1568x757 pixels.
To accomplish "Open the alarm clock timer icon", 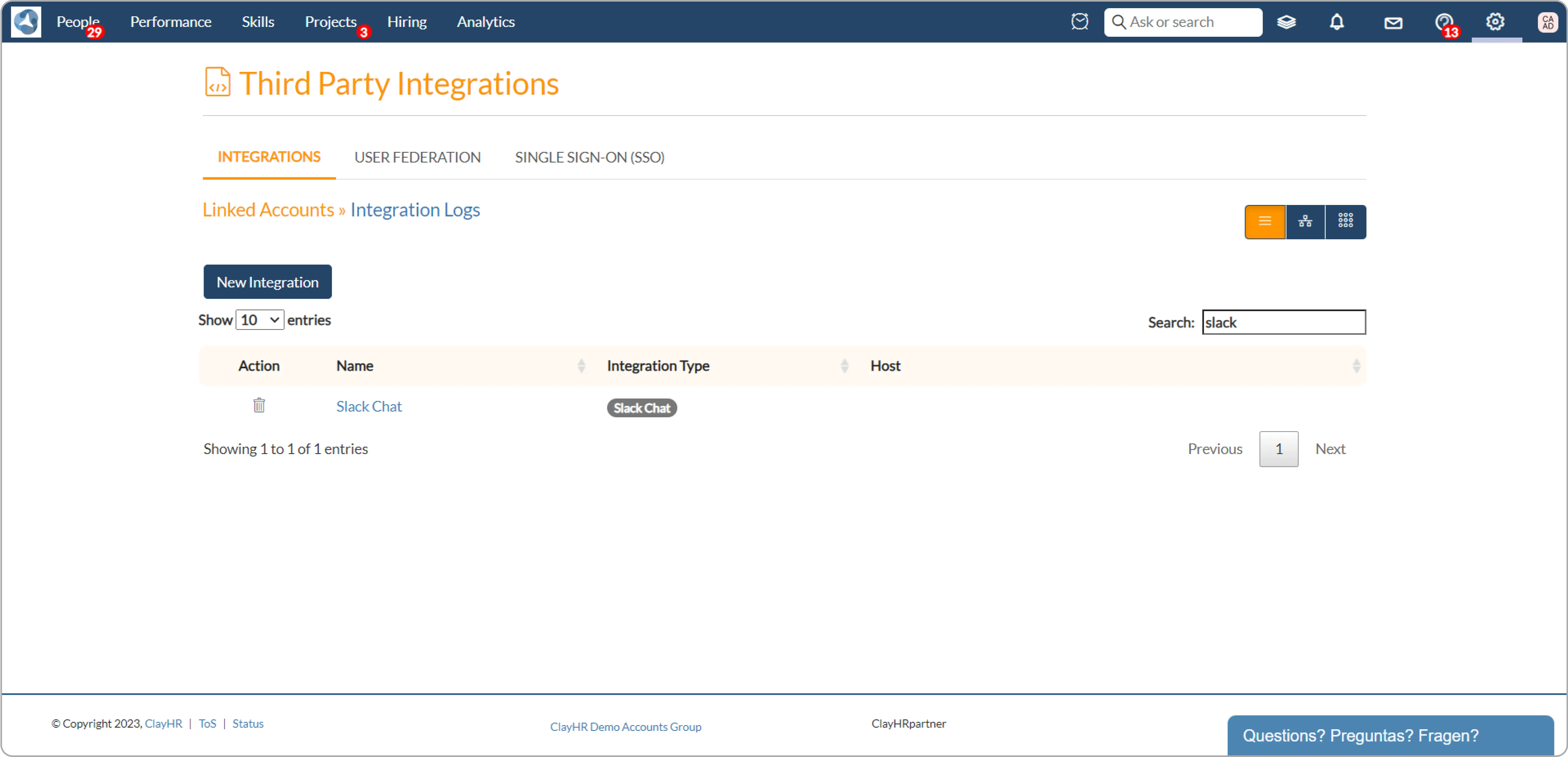I will pyautogui.click(x=1079, y=22).
